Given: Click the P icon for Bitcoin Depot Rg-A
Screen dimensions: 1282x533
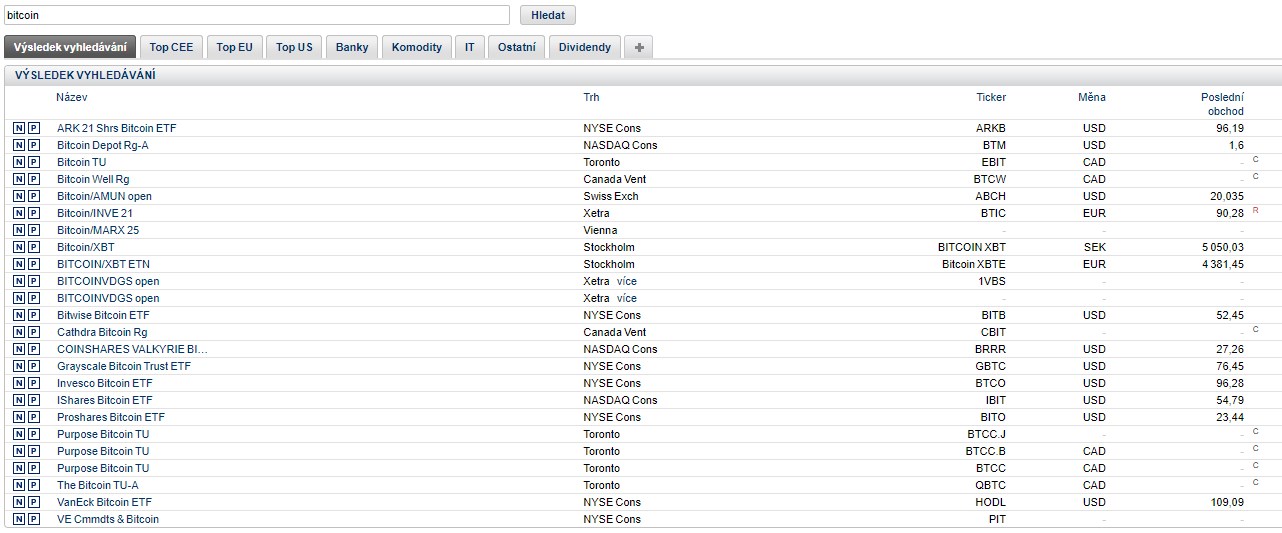Looking at the screenshot, I should [x=33, y=145].
